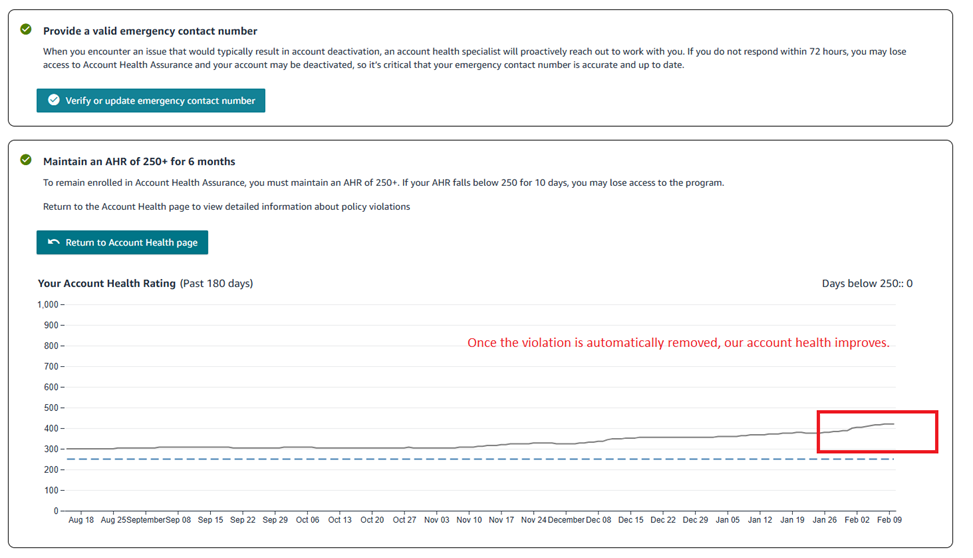The height and width of the screenshot is (558, 973).
Task: Click the 100 y-axis label
Action: point(51,490)
